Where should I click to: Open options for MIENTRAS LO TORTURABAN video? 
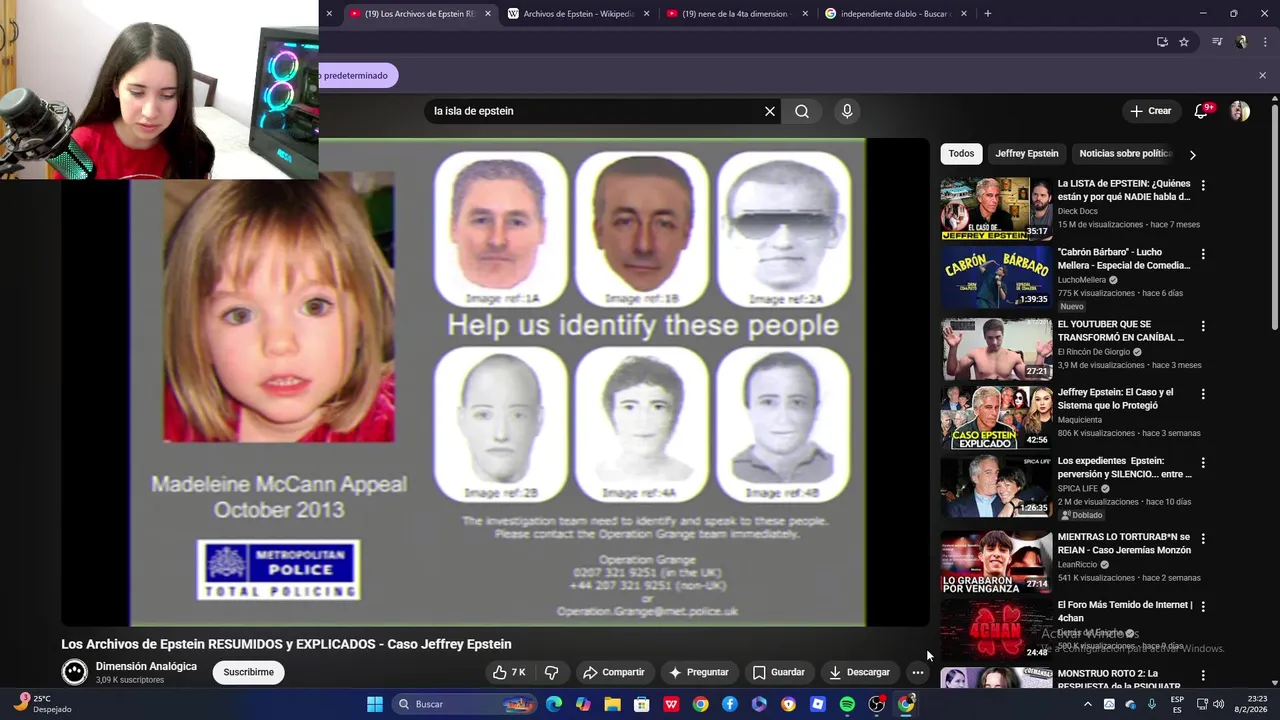pyautogui.click(x=1203, y=538)
